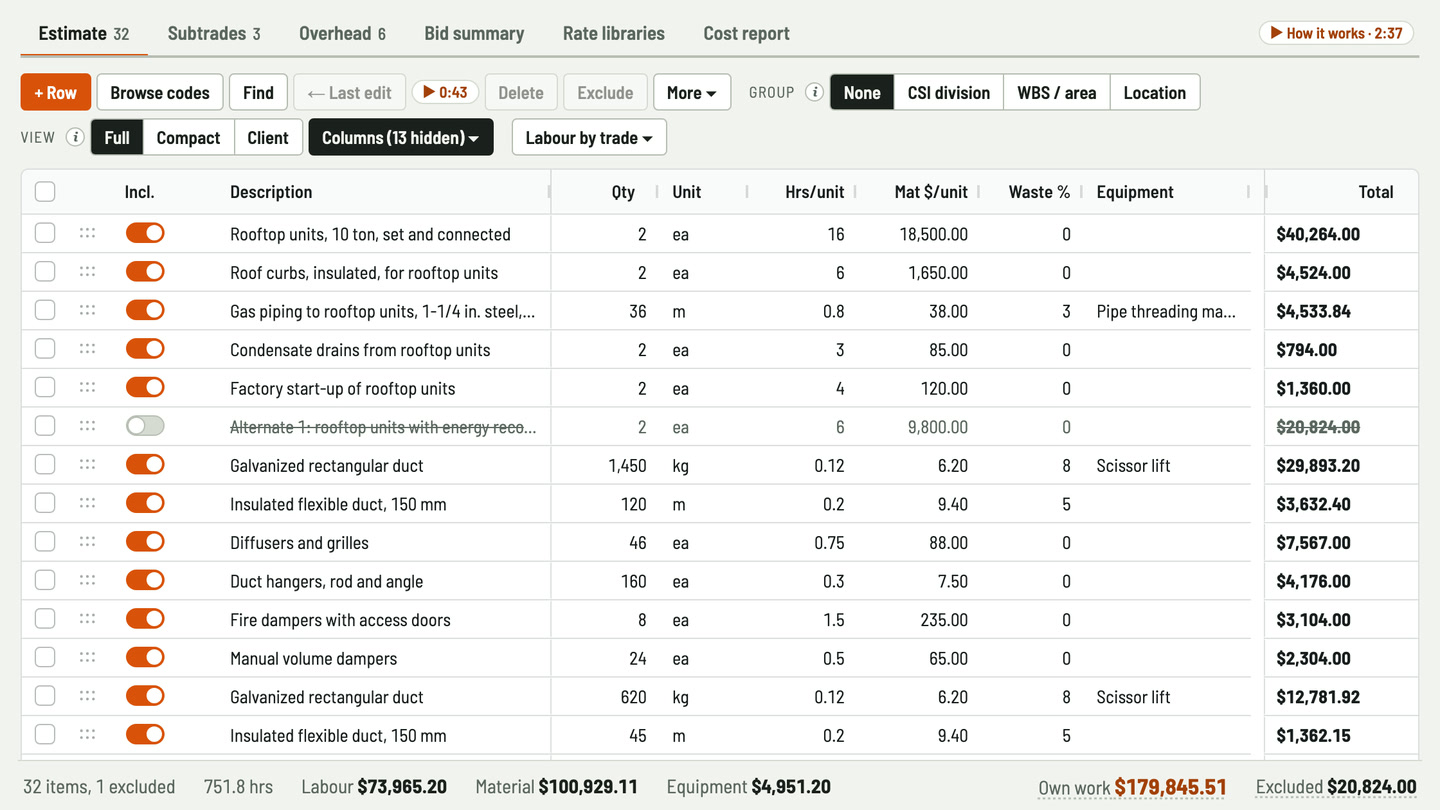Click drag handle of Fire dampers row

tap(87, 619)
